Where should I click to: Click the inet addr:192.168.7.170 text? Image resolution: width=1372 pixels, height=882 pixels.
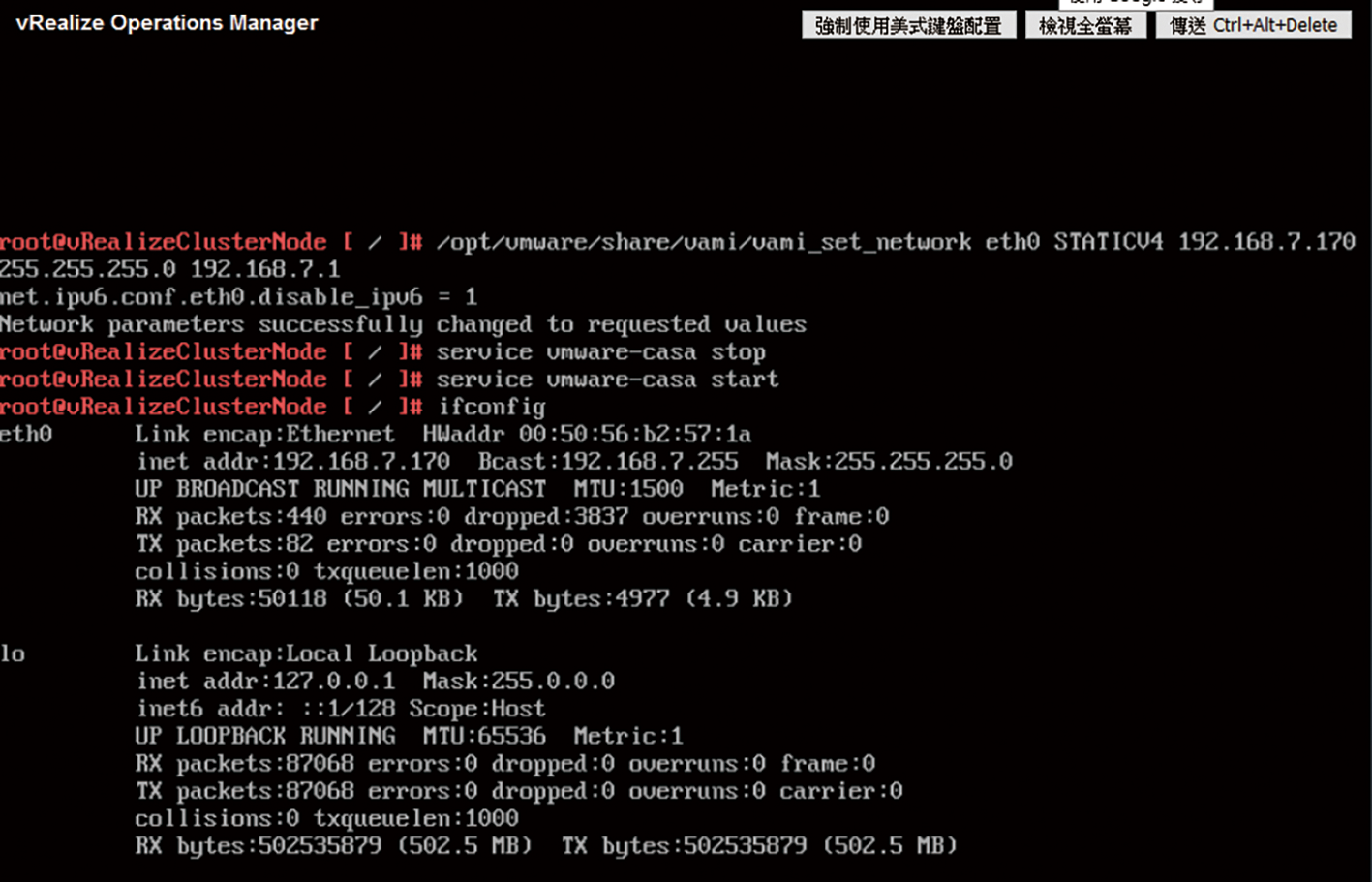[292, 462]
